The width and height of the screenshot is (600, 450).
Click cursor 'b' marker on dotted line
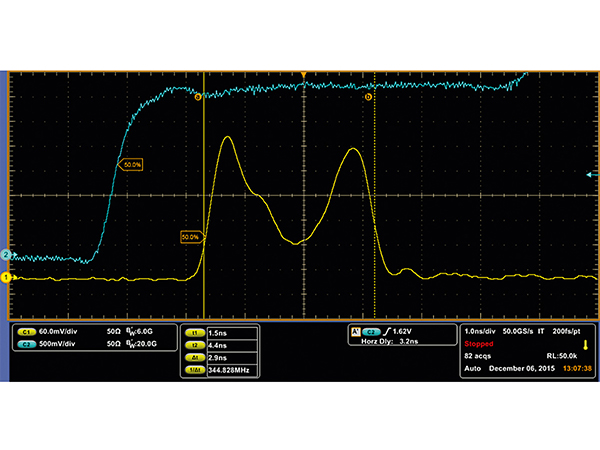368,97
